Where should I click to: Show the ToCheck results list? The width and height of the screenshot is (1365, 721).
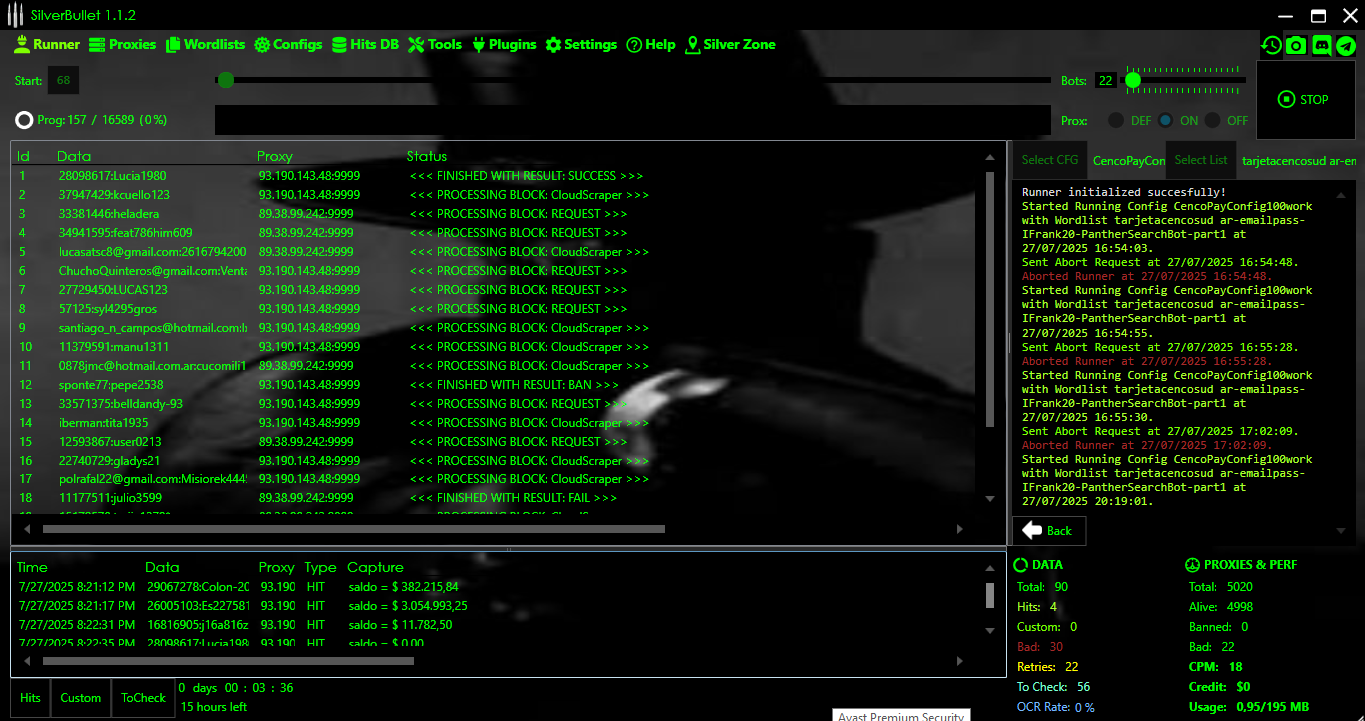(x=143, y=698)
